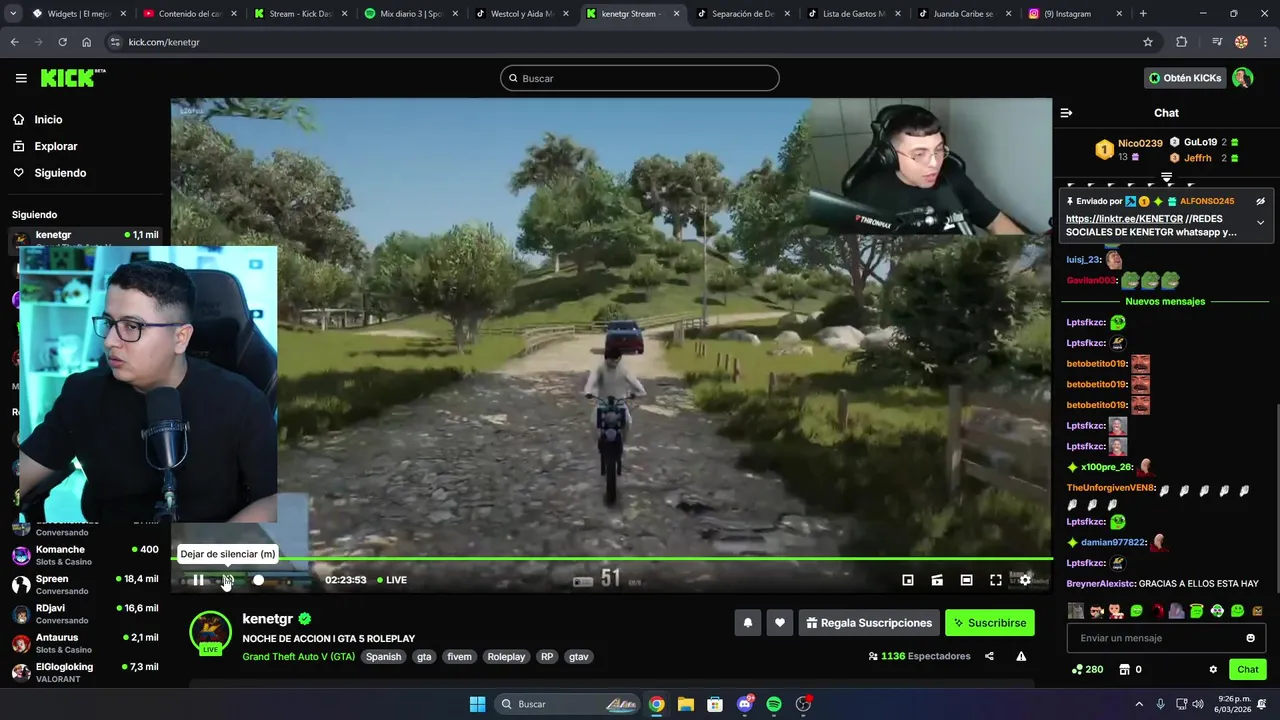This screenshot has width=1280, height=720.
Task: Open Komanche channel in sidebar
Action: [85, 555]
